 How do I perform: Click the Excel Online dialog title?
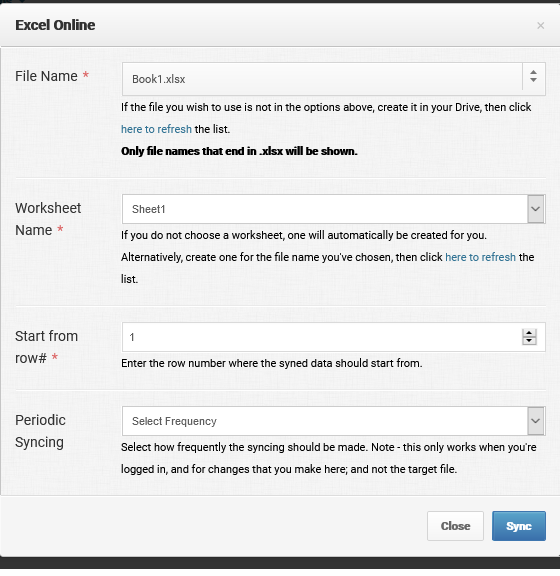click(x=55, y=25)
